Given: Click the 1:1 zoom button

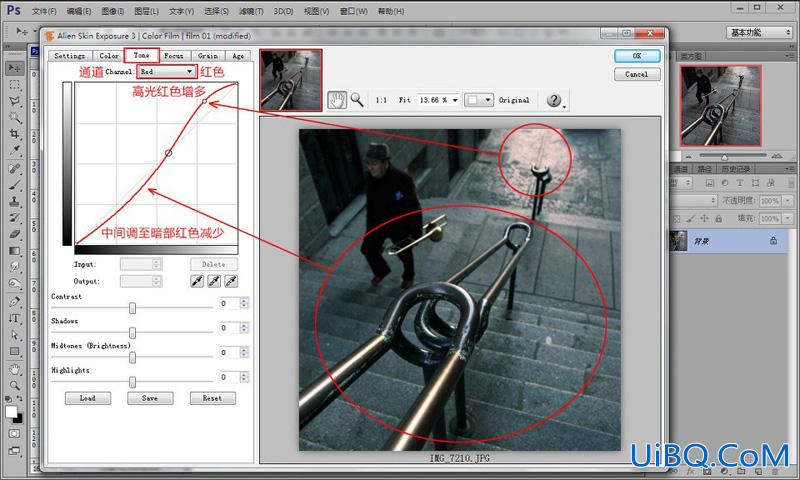Looking at the screenshot, I should (x=381, y=100).
